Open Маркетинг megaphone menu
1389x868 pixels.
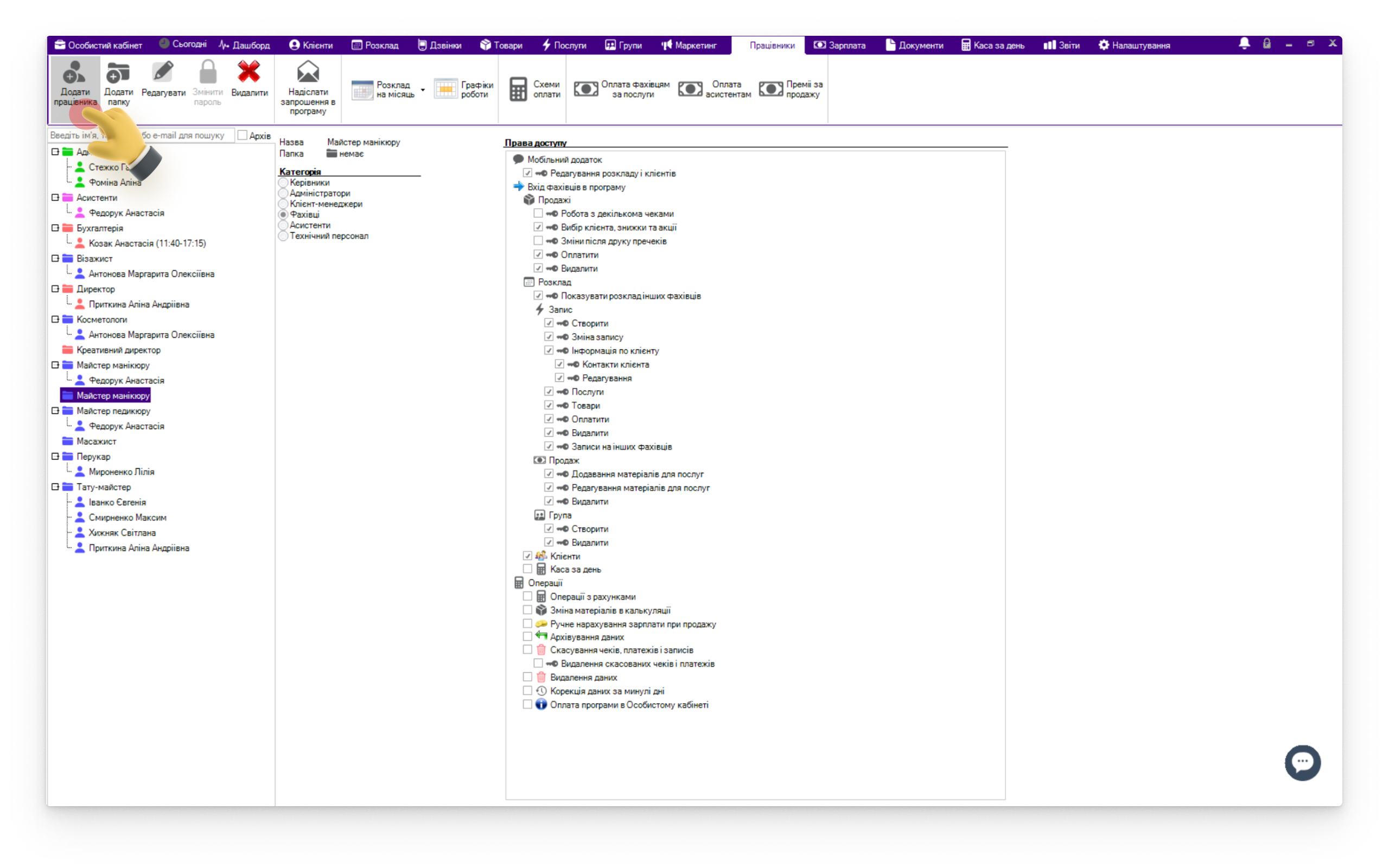[x=689, y=46]
